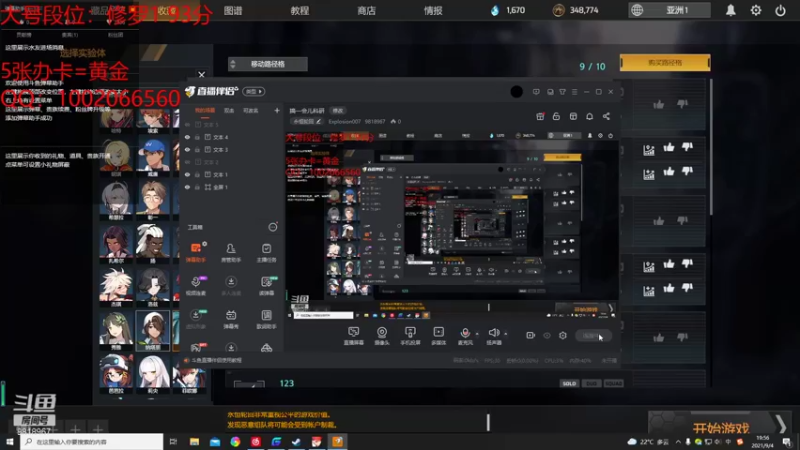Open the 情报 tab in game menu
This screenshot has width=800, height=450.
pos(433,10)
